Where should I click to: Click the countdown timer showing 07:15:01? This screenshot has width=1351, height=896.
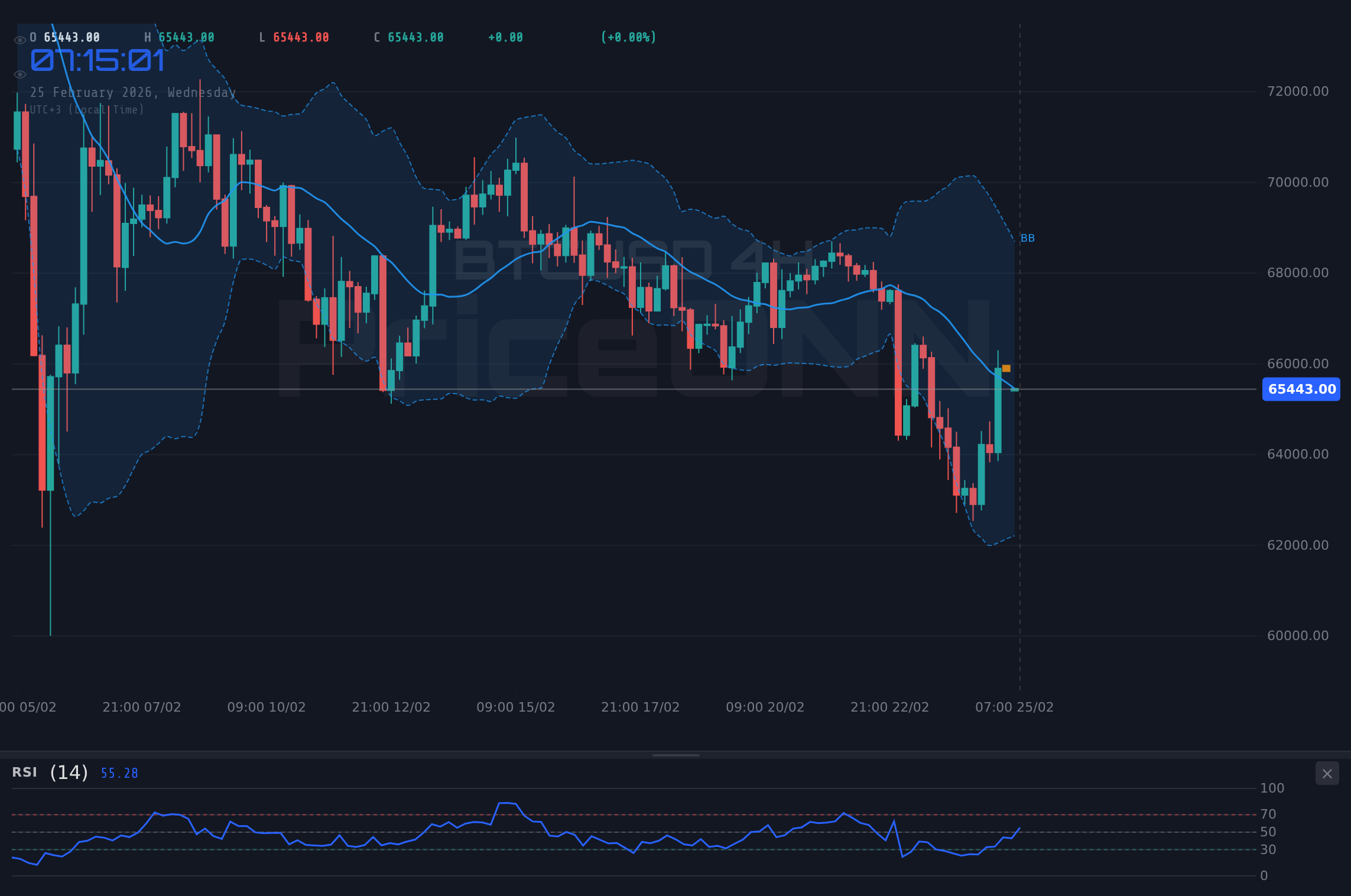click(x=96, y=60)
